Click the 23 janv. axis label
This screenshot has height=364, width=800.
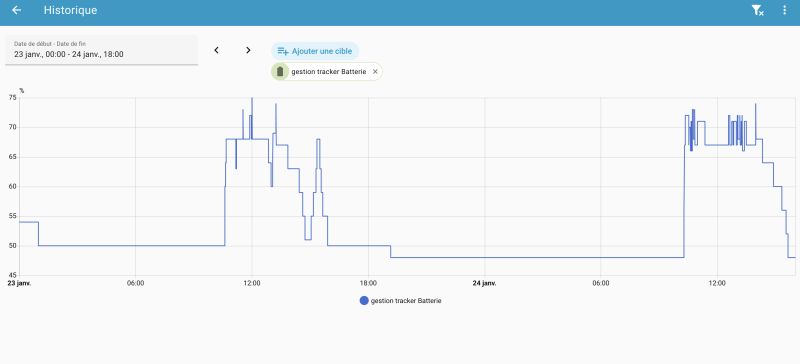(19, 283)
